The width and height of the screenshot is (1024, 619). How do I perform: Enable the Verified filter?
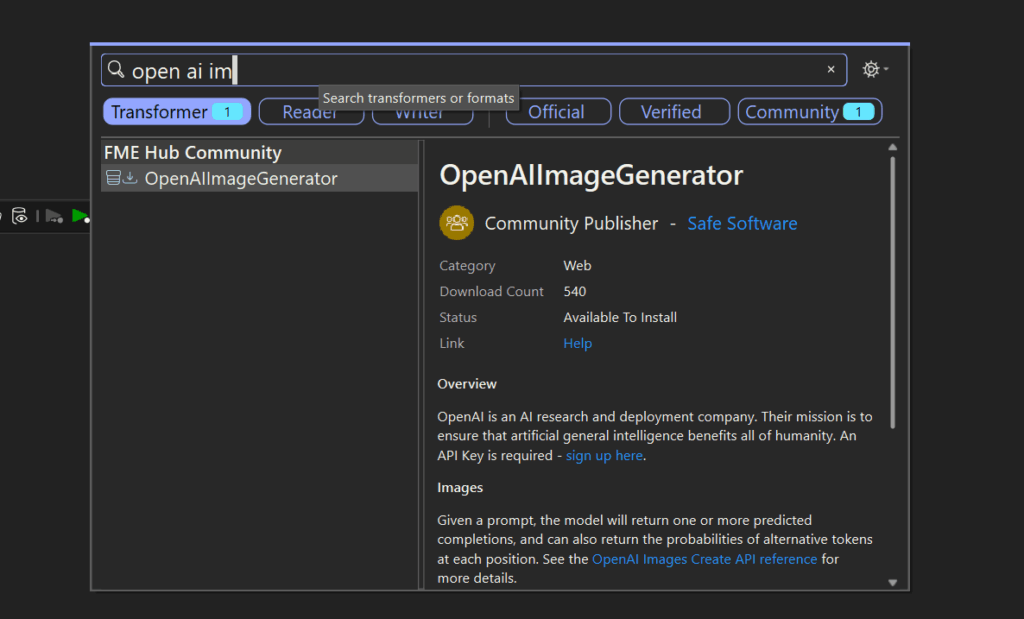[671, 112]
